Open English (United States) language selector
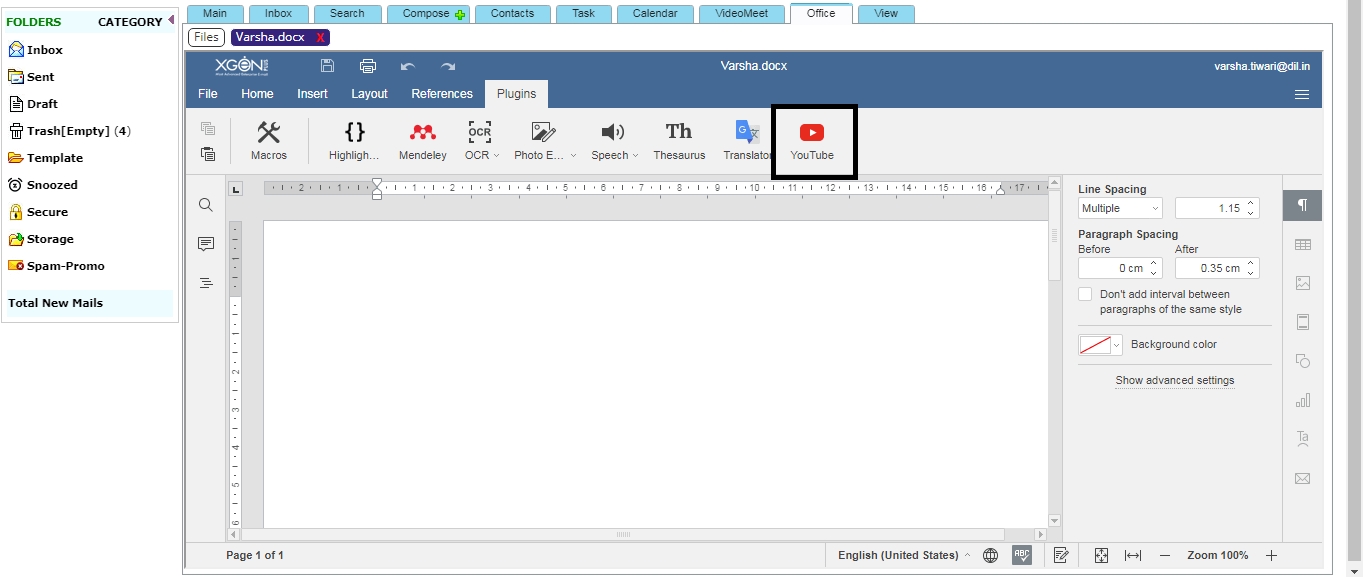The width and height of the screenshot is (1363, 577). pos(904,555)
